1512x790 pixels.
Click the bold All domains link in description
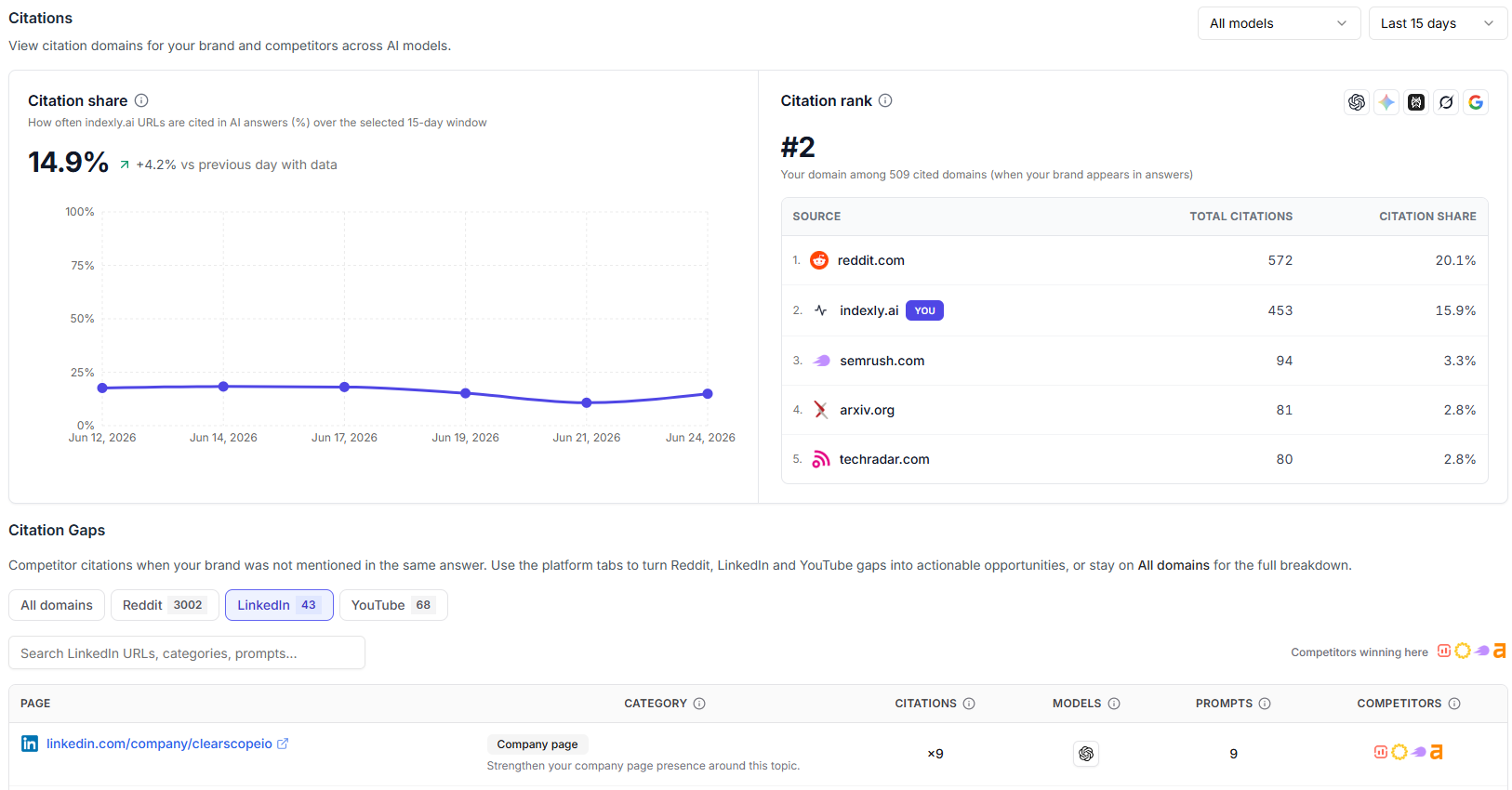pos(1174,565)
